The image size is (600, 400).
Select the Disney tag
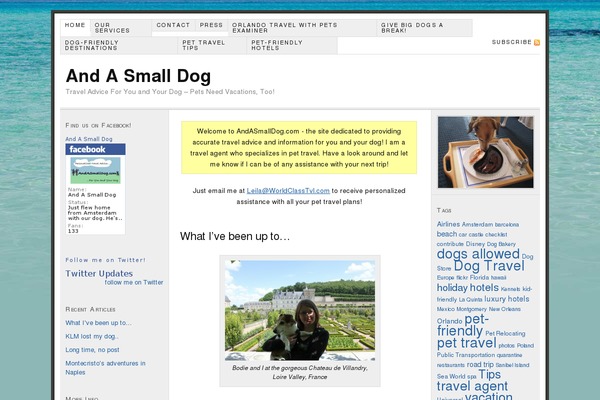(475, 244)
